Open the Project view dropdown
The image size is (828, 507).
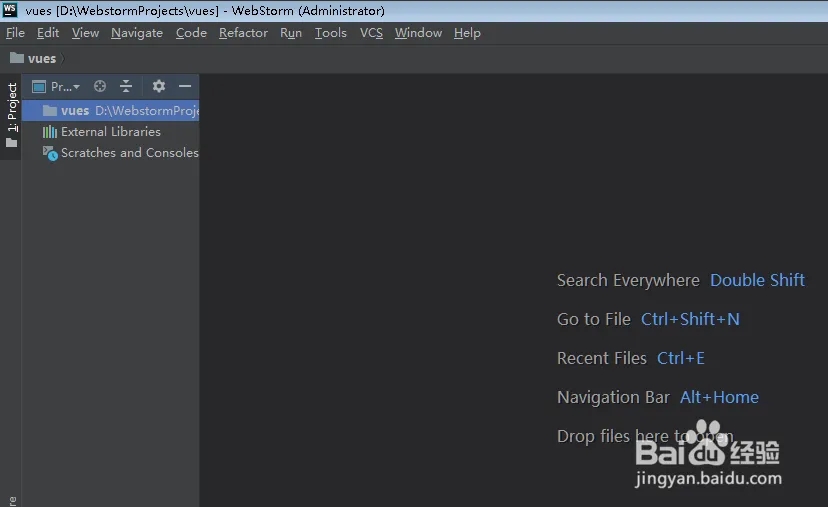65,87
